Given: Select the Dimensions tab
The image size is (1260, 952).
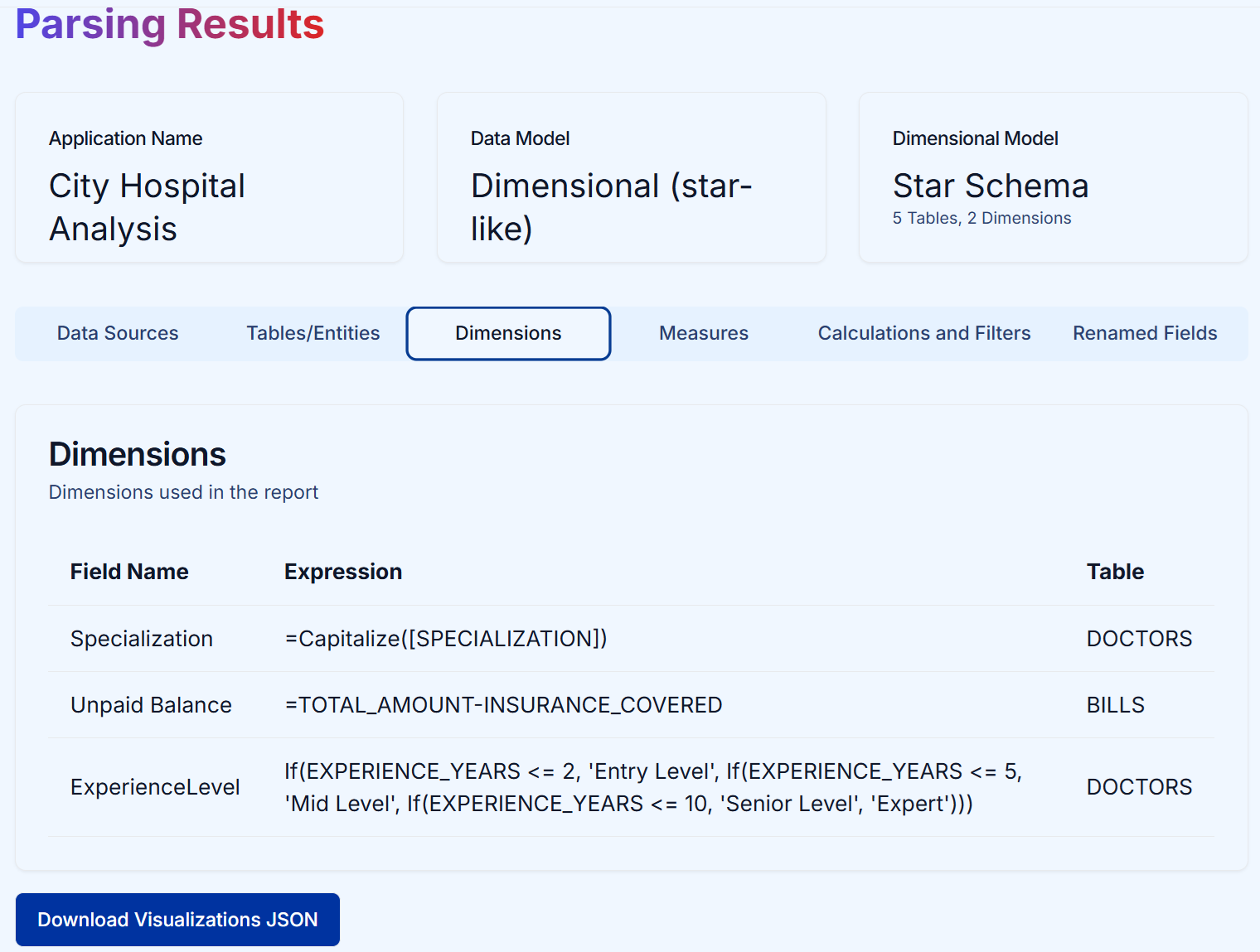Looking at the screenshot, I should click(x=508, y=333).
